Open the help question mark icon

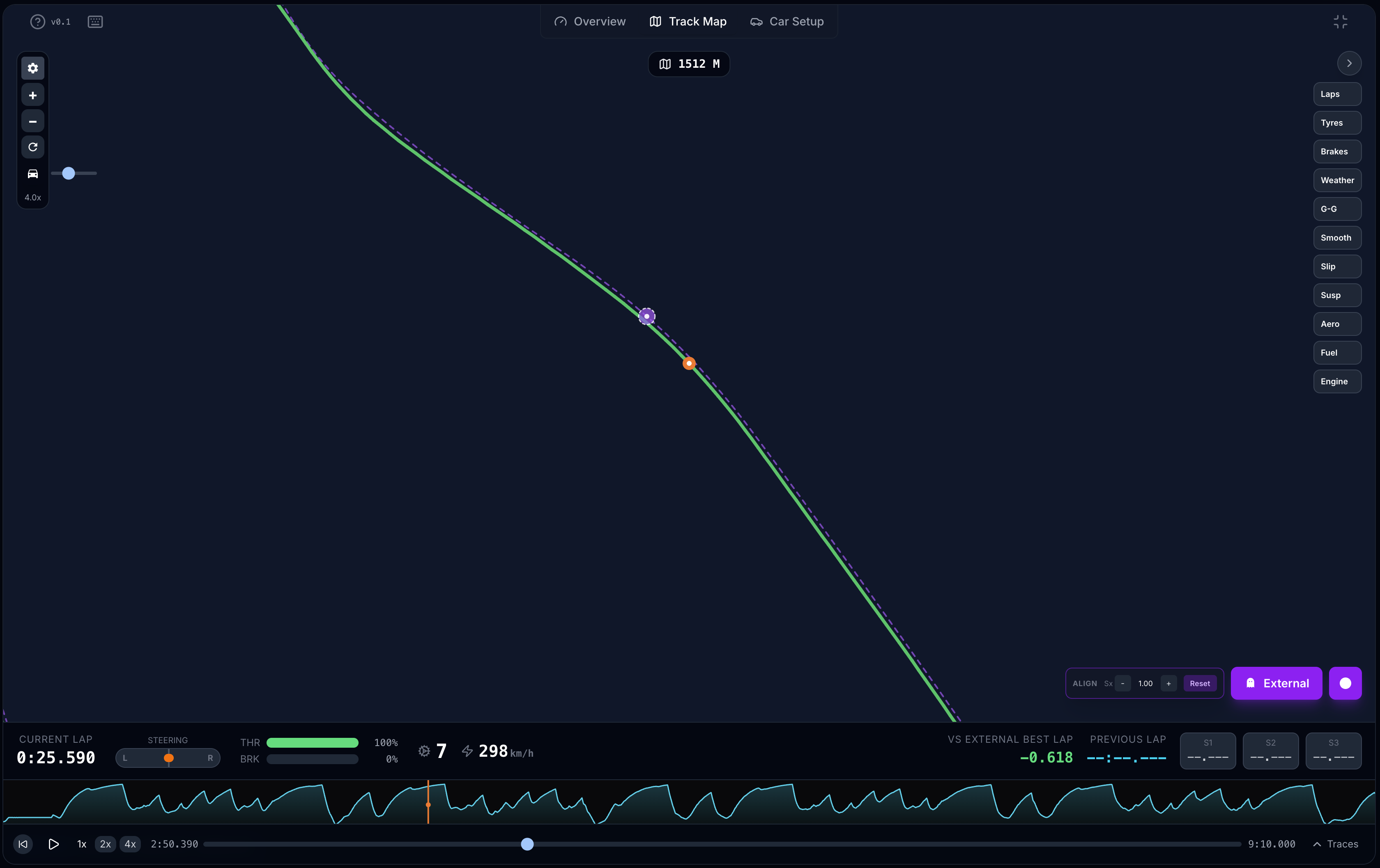click(37, 22)
